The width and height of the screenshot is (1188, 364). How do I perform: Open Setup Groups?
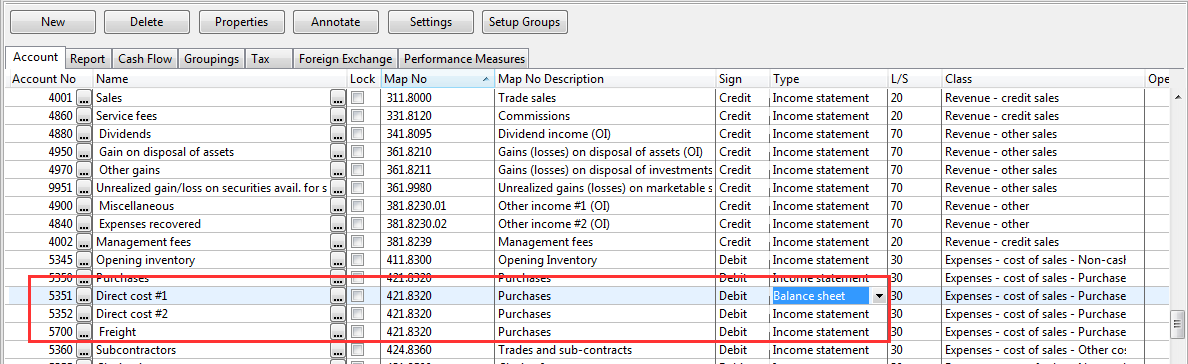click(524, 22)
